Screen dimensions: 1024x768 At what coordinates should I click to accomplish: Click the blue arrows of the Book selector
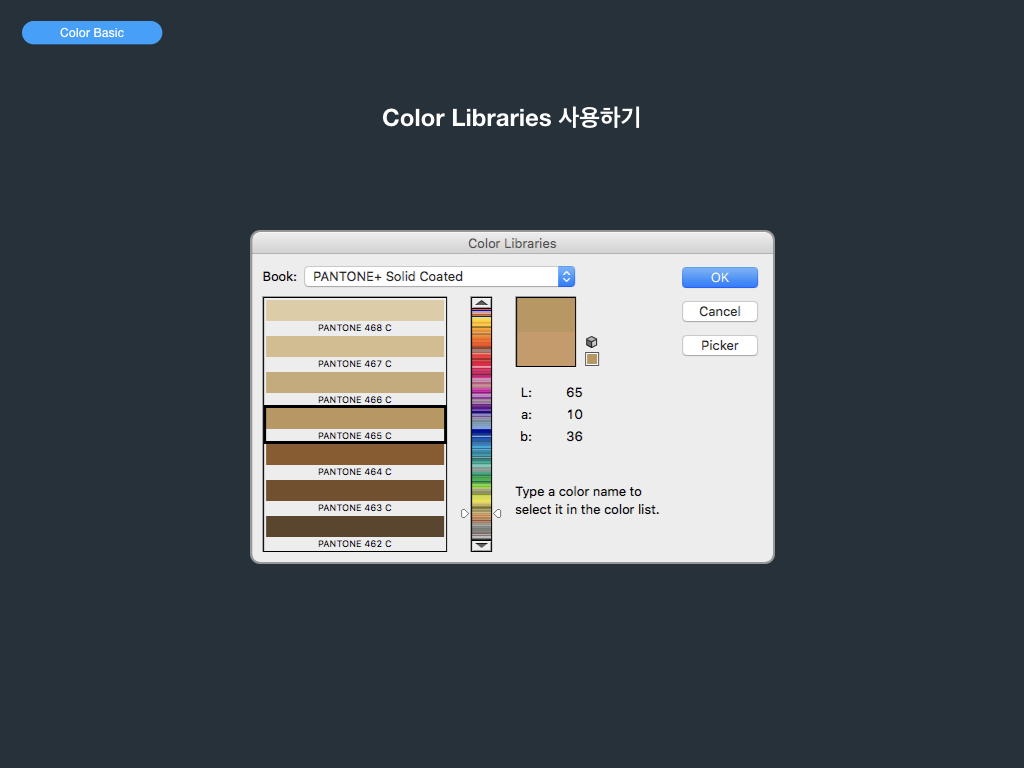tap(566, 276)
